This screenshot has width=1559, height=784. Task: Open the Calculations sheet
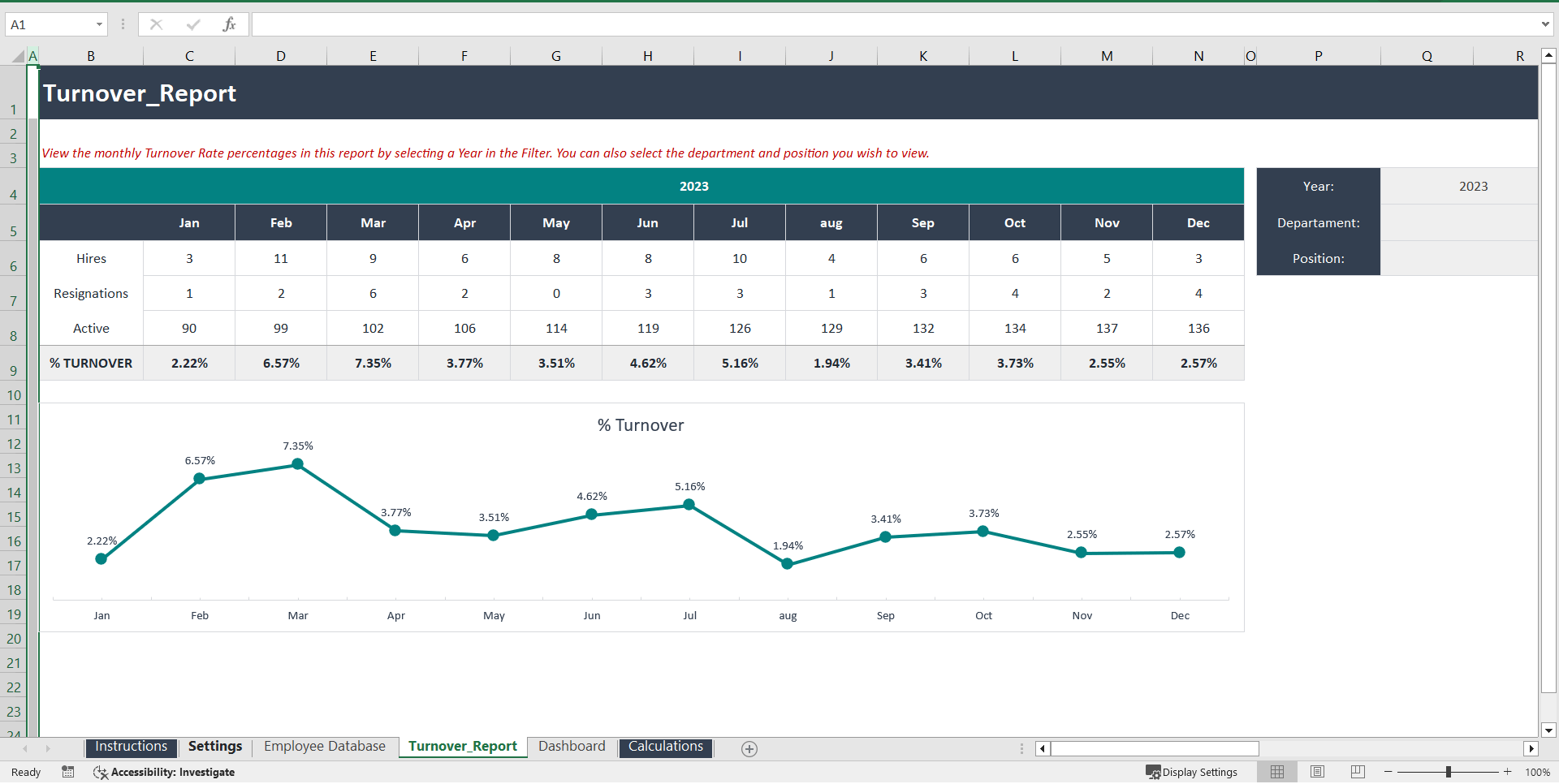(x=665, y=746)
